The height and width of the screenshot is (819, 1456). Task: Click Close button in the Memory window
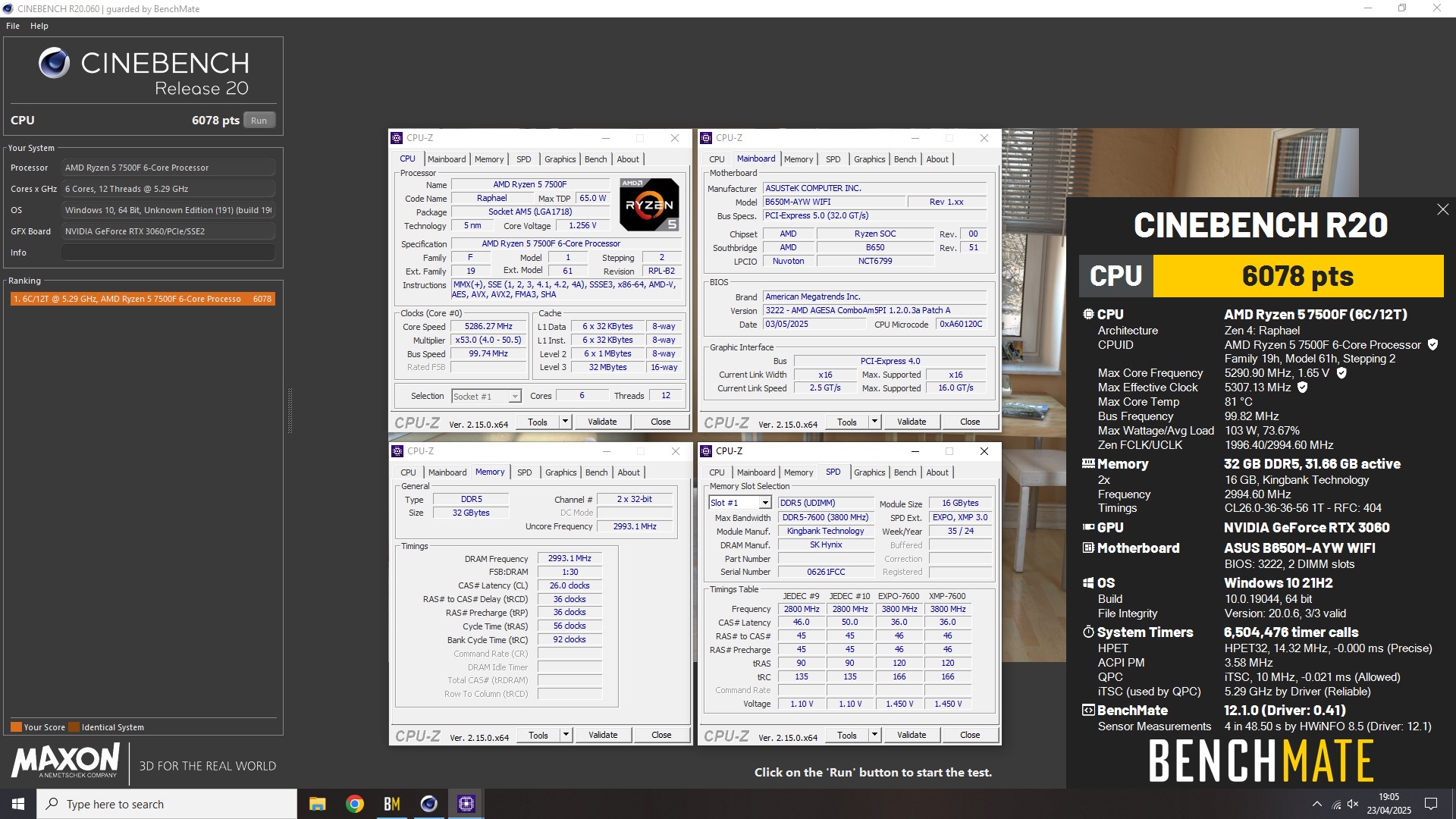coord(661,735)
